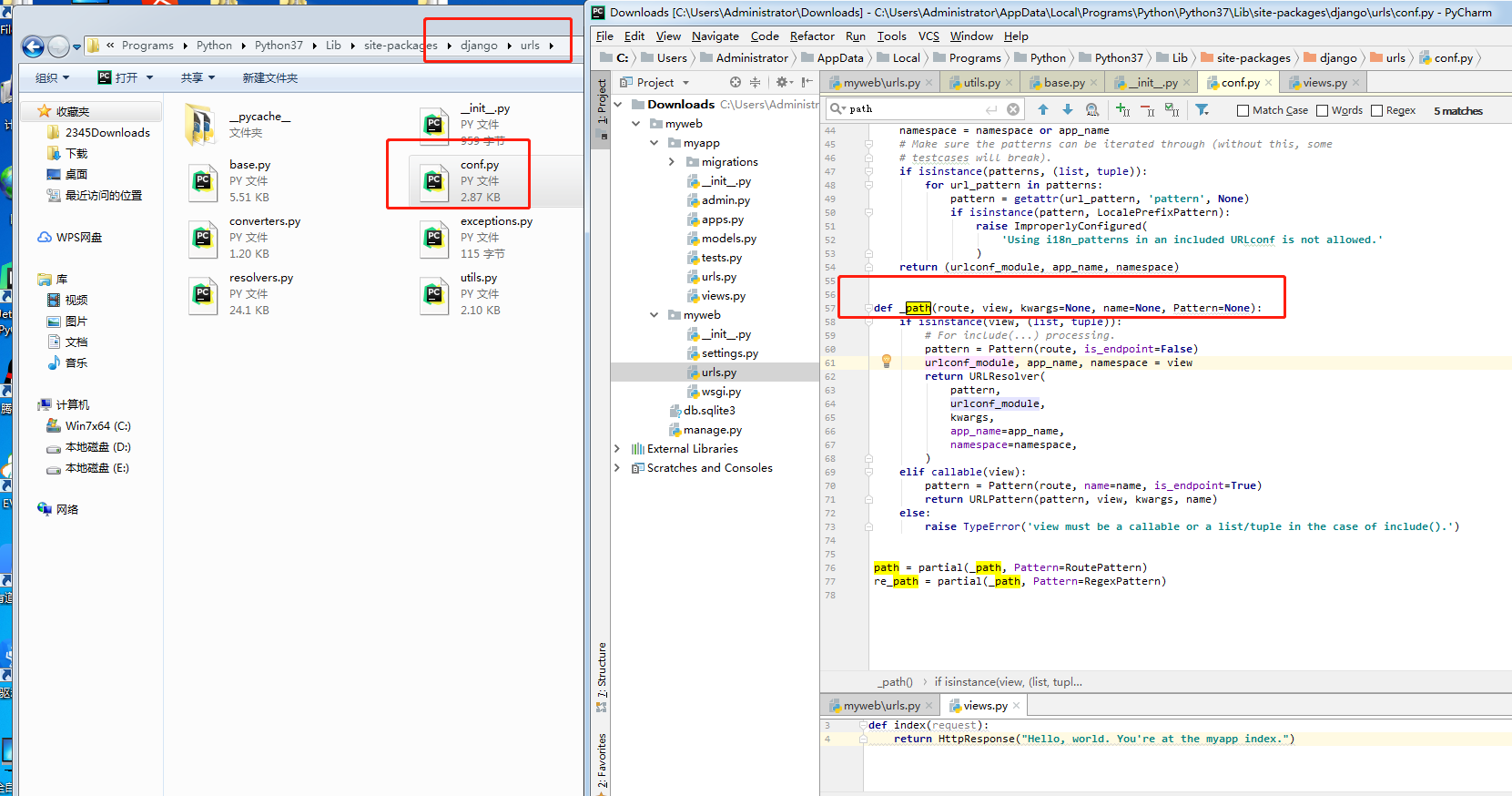The width and height of the screenshot is (1512, 796).
Task: Select base.py file in Explorer
Action: (229, 181)
